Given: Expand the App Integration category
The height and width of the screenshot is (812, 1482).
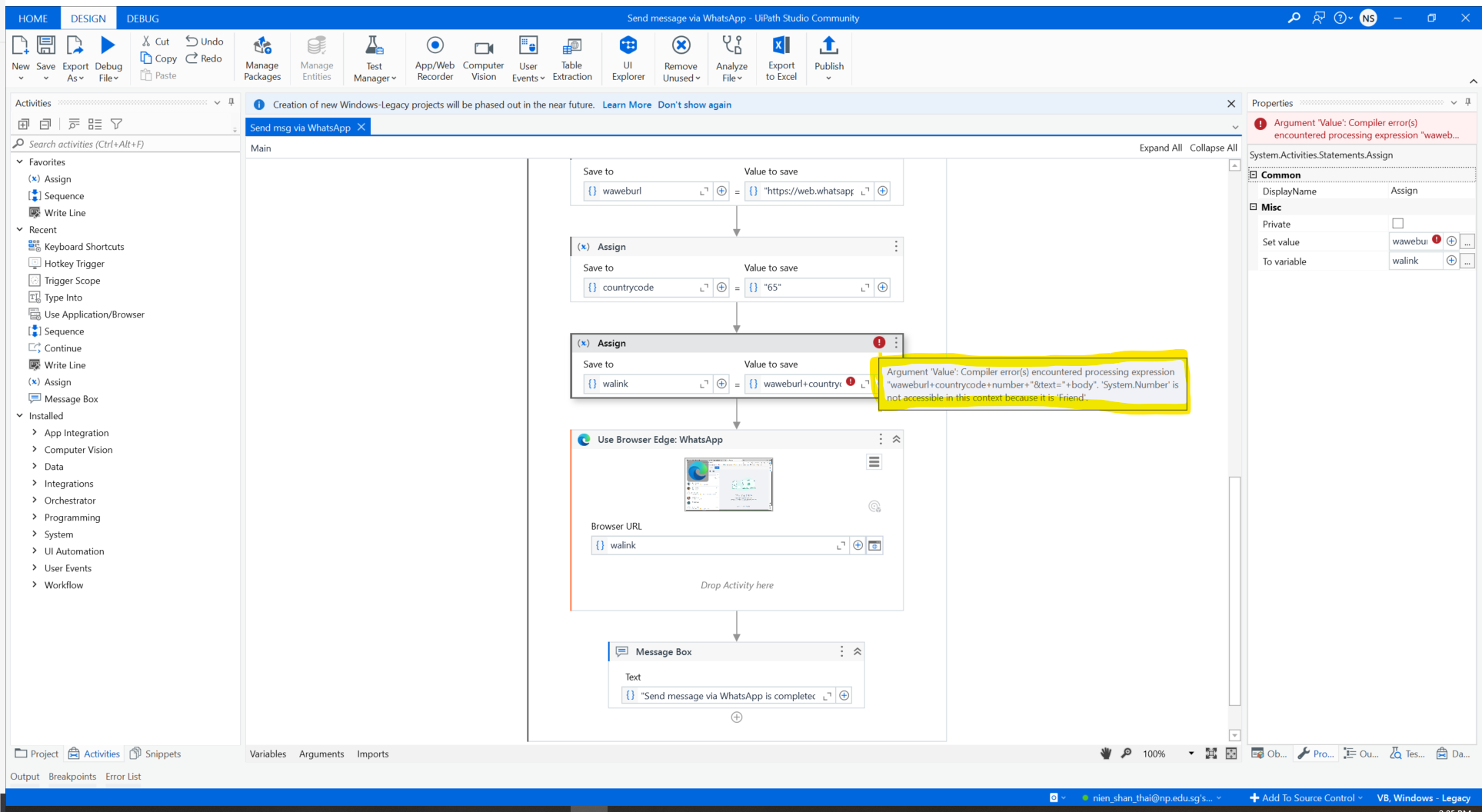Looking at the screenshot, I should (x=35, y=433).
